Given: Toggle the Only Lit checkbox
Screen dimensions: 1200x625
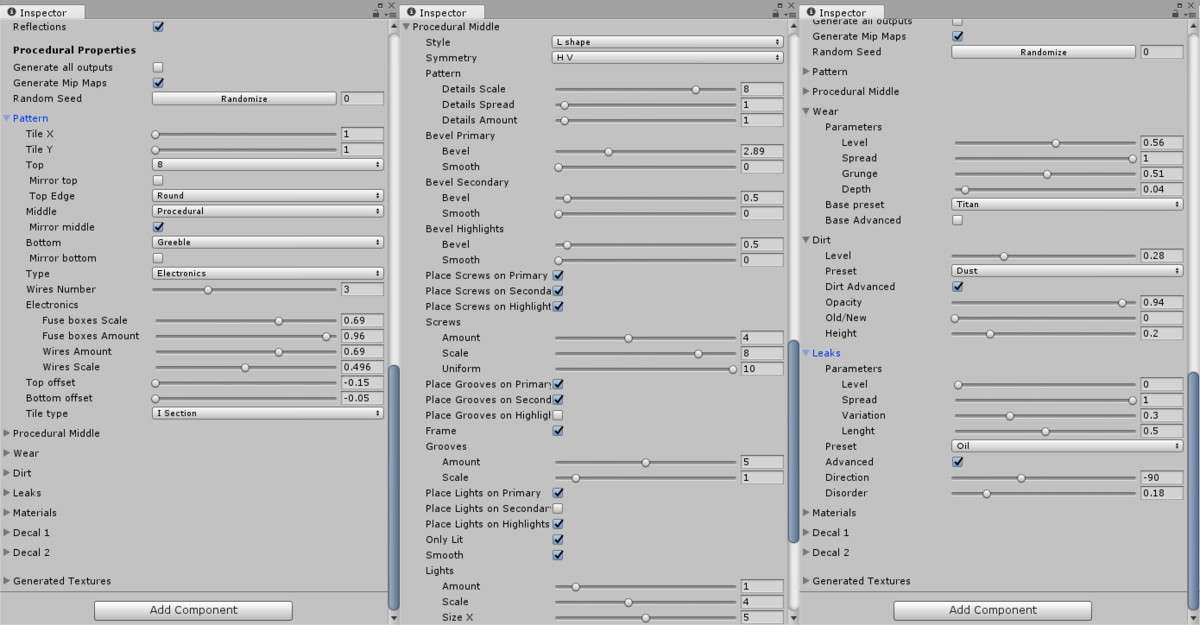Looking at the screenshot, I should (x=558, y=539).
